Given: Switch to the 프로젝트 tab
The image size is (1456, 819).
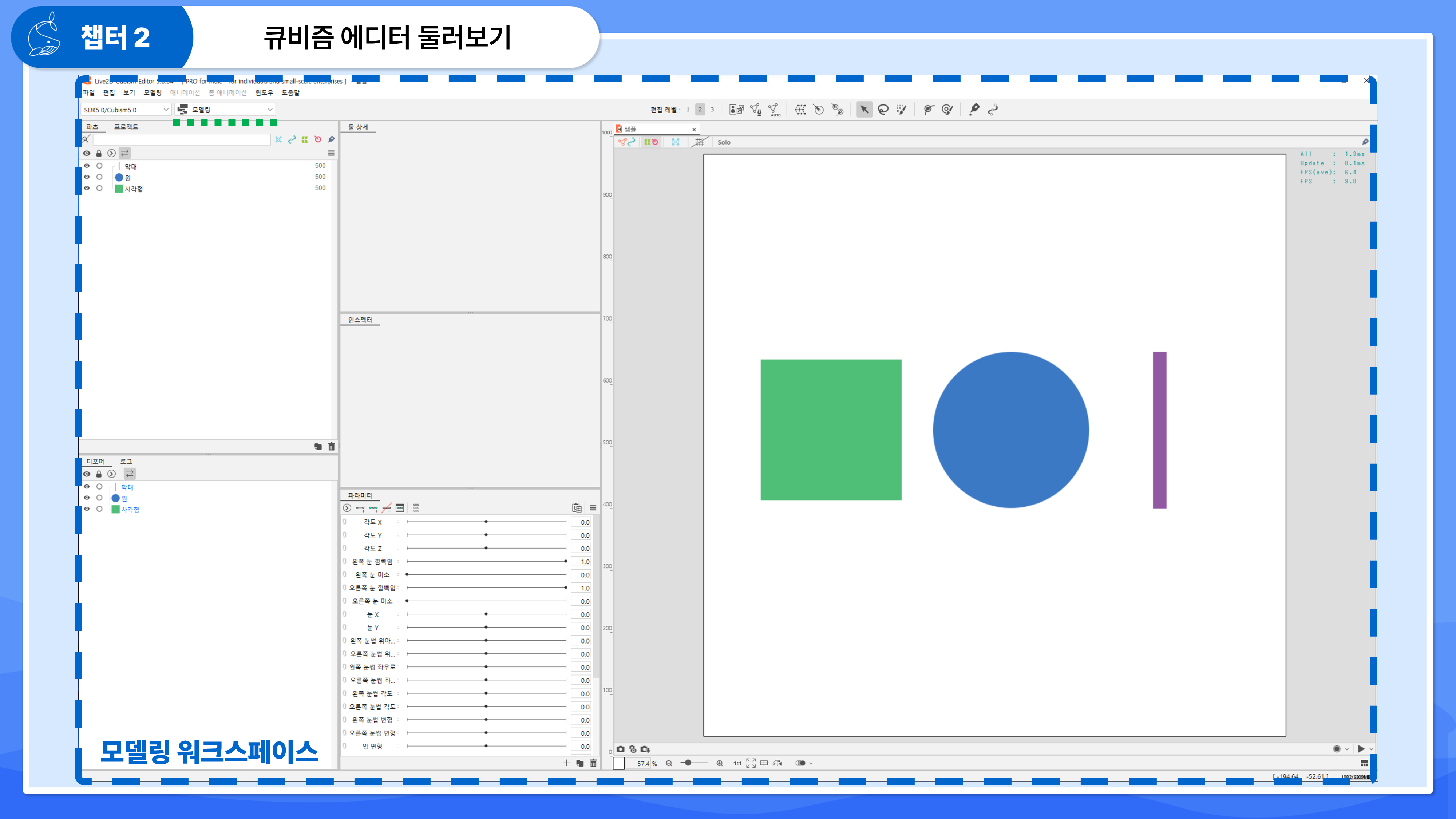Looking at the screenshot, I should coord(126,127).
